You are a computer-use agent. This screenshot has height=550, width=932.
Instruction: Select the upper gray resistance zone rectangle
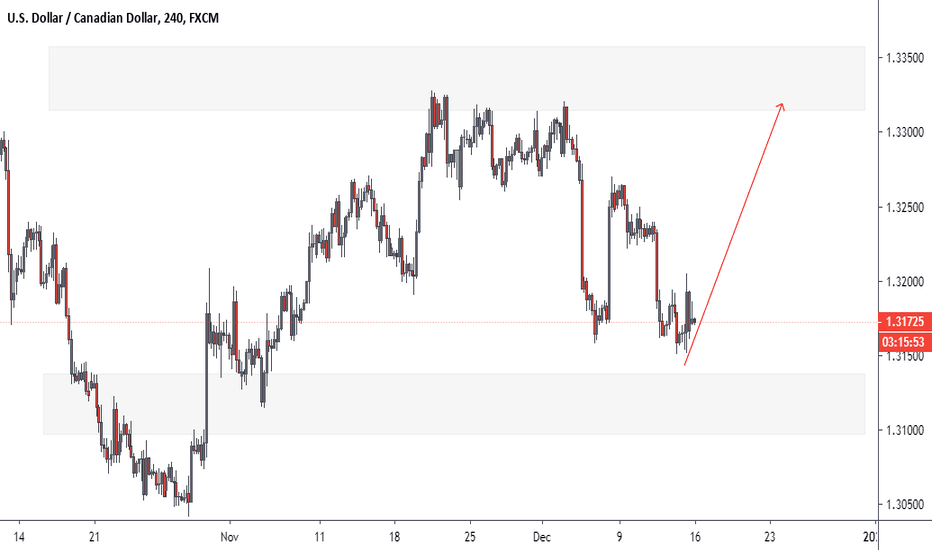(456, 78)
